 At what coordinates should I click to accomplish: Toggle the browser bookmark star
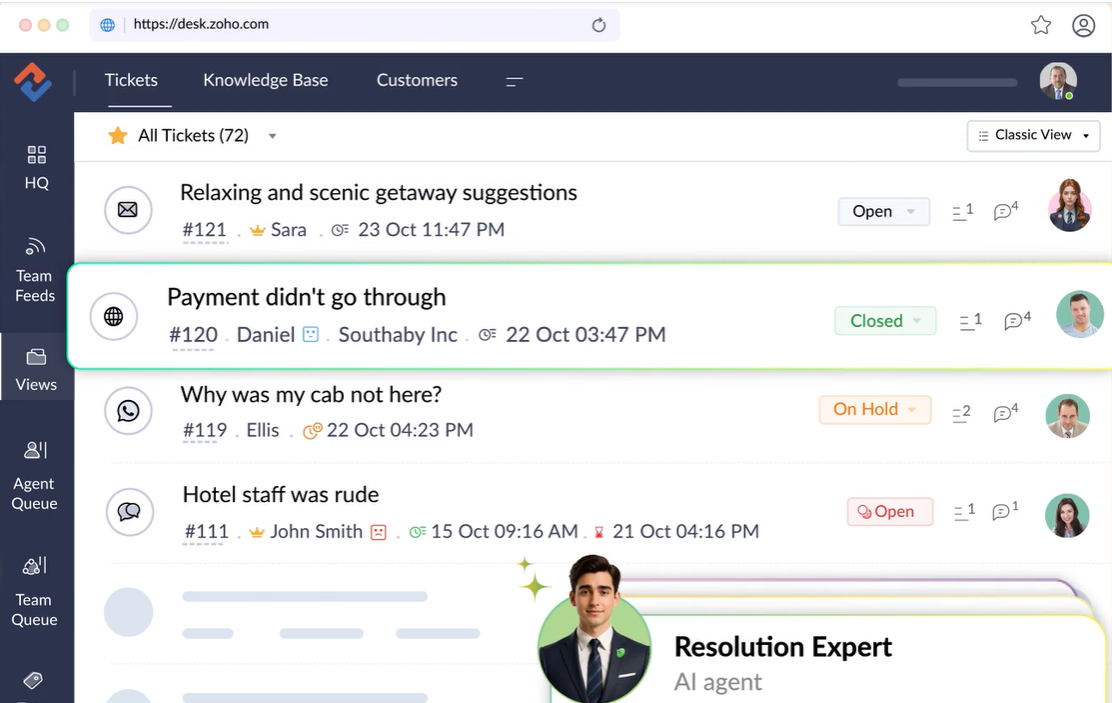pos(1040,25)
